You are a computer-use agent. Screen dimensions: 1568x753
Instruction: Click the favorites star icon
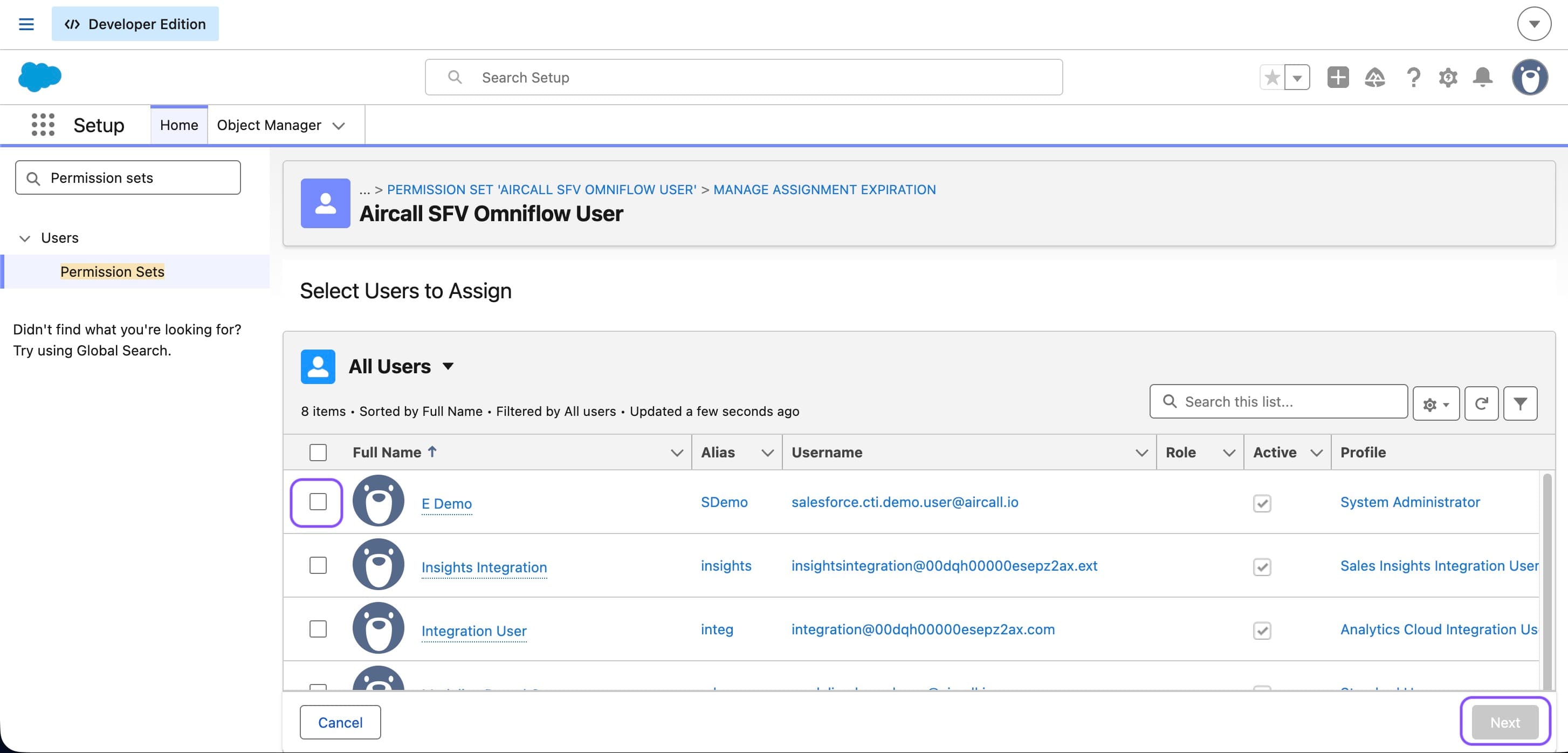(x=1272, y=77)
